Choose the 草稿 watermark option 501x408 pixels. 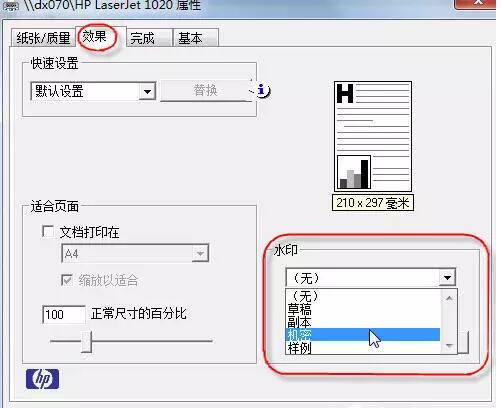(x=363, y=309)
